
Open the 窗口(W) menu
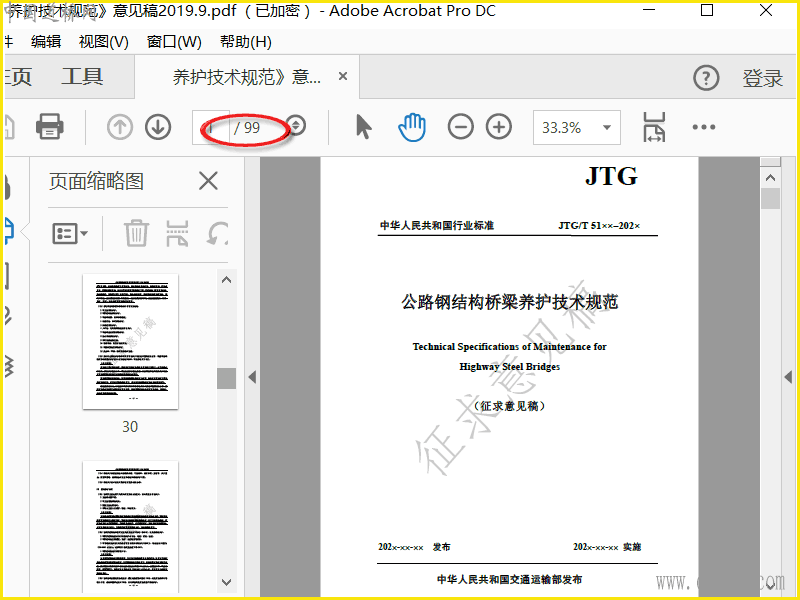pos(174,42)
